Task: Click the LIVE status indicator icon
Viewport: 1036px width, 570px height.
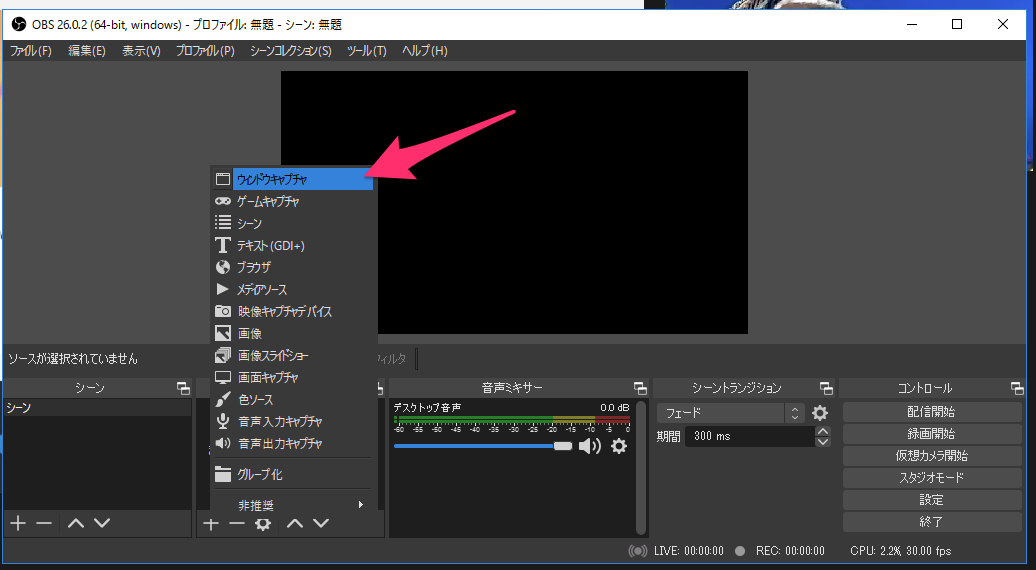Action: pyautogui.click(x=638, y=551)
